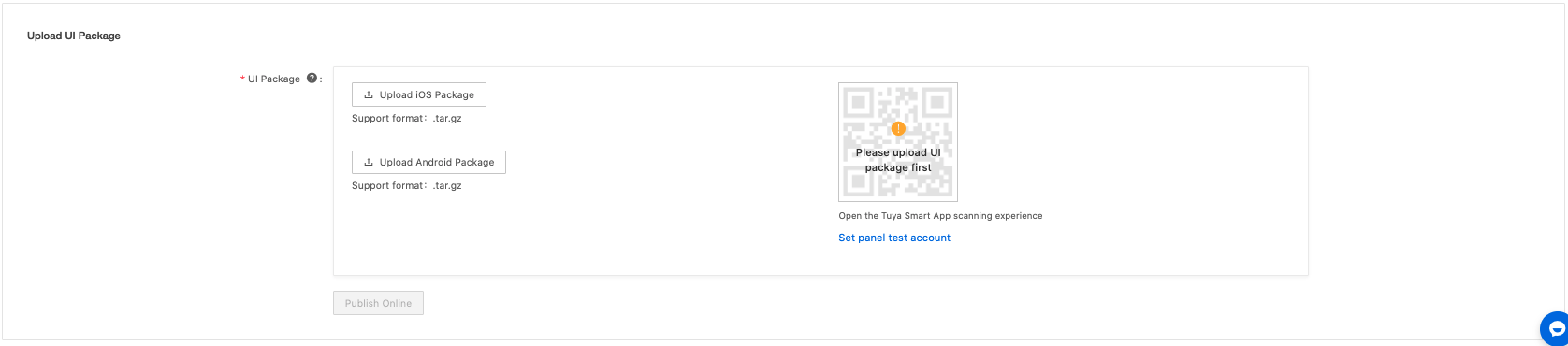Click the 'Open the Tuya Smart App scanning experience' text
Viewport: 1568px width, 346px height.
pos(940,216)
